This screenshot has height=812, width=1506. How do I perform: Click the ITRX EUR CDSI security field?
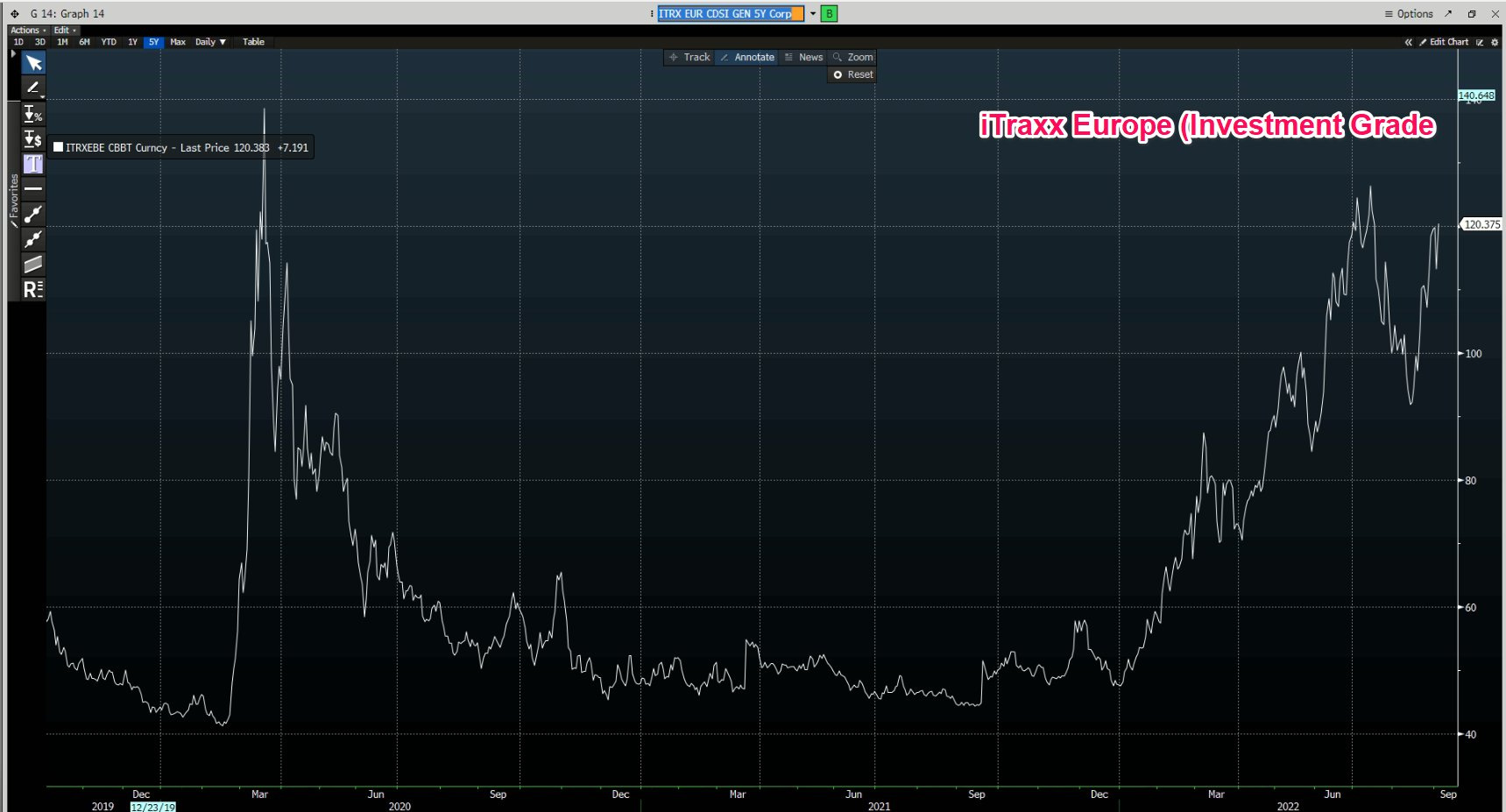pyautogui.click(x=731, y=13)
